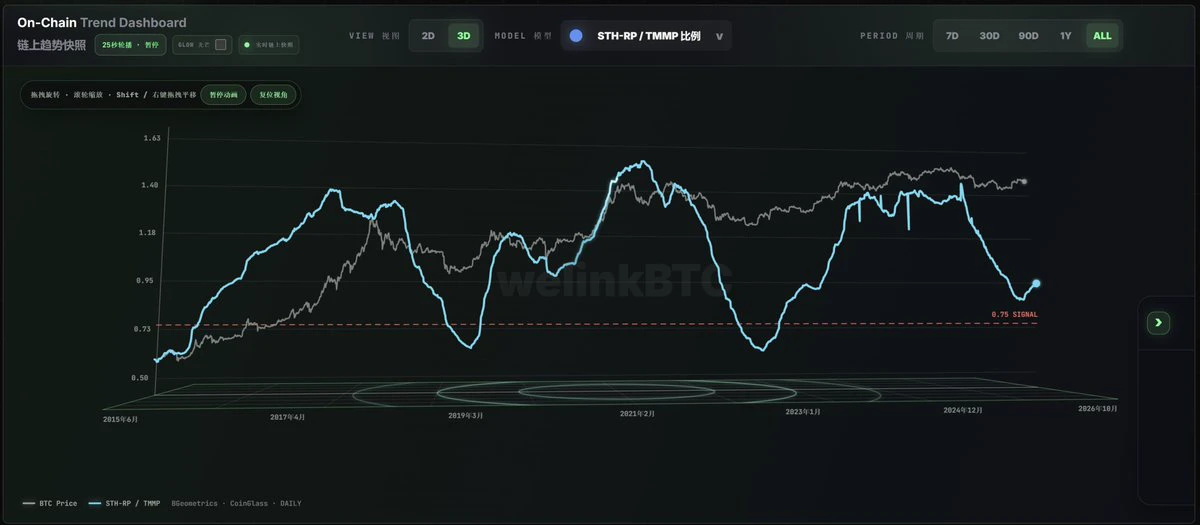The image size is (1200, 525).
Task: Click the latest STH-RP data point marker
Action: coord(1036,284)
